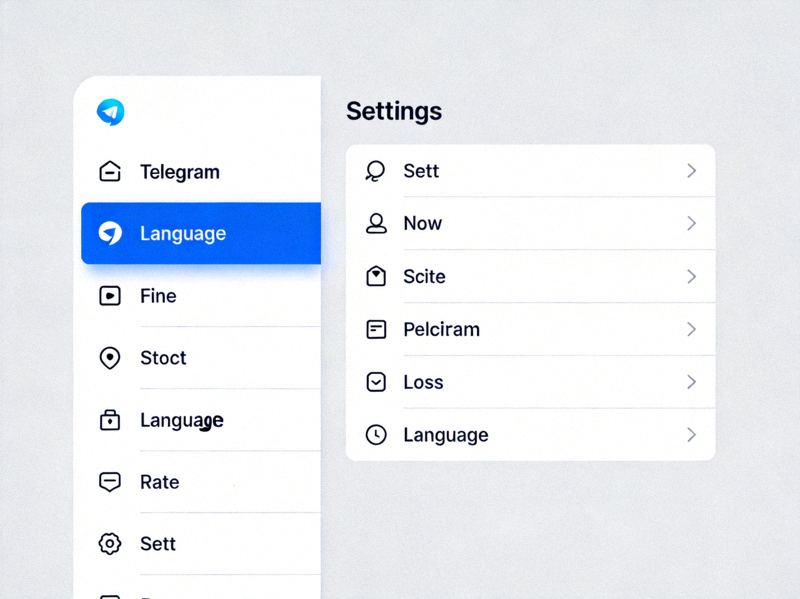Click the Loss settings row
800x599 pixels.
tap(423, 382)
